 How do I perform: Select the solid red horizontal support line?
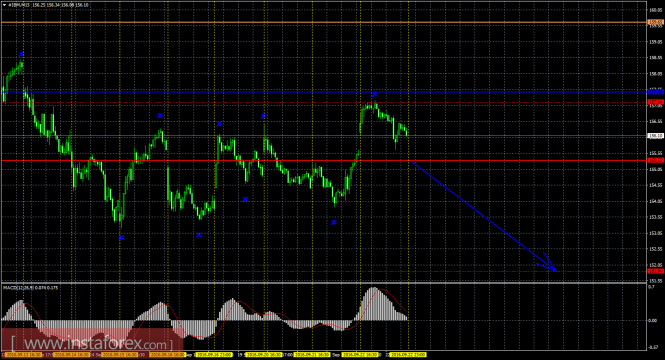pos(324,160)
